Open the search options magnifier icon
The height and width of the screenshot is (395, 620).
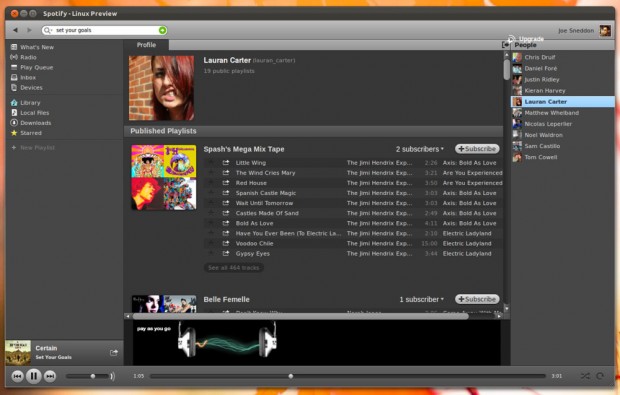(x=48, y=30)
